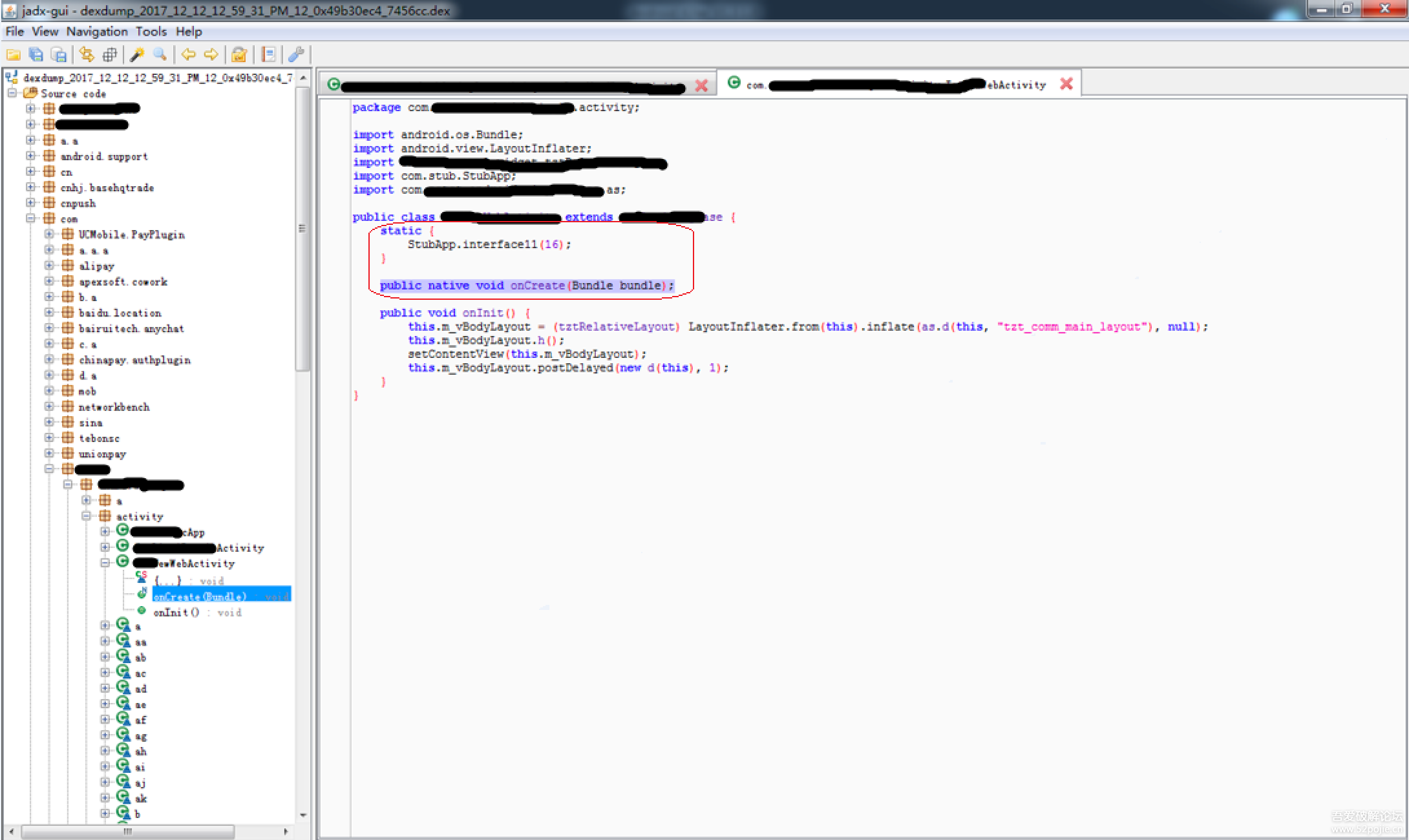
Task: Navigate forward with the right arrow
Action: click(211, 55)
